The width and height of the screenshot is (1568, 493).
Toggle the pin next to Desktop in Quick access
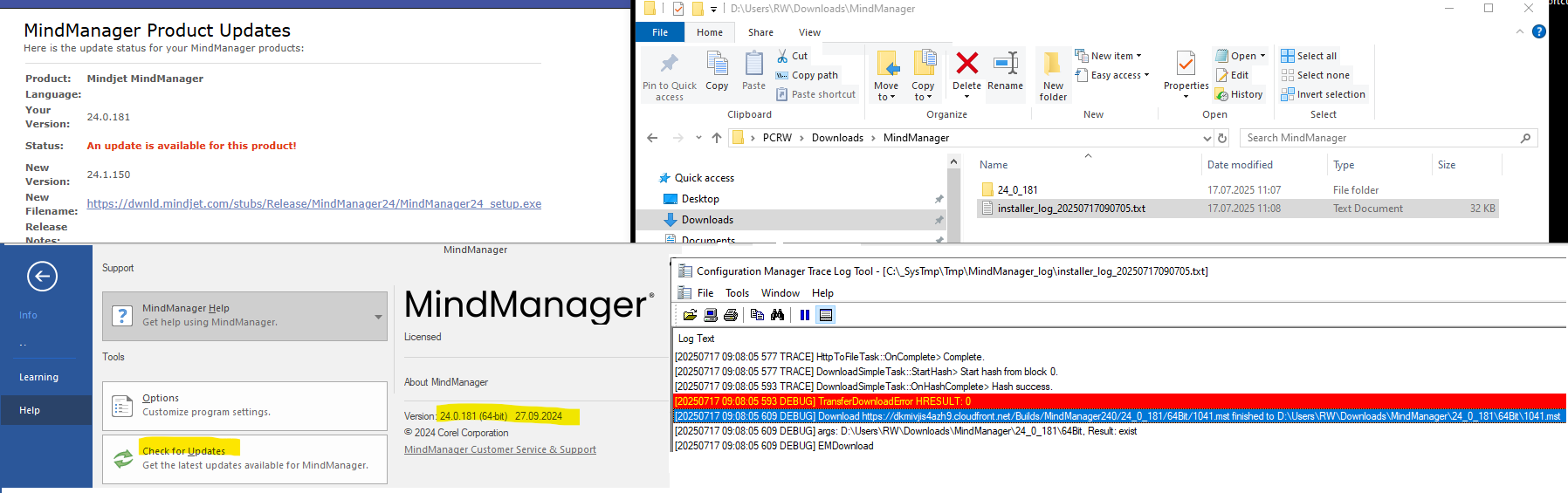click(939, 199)
